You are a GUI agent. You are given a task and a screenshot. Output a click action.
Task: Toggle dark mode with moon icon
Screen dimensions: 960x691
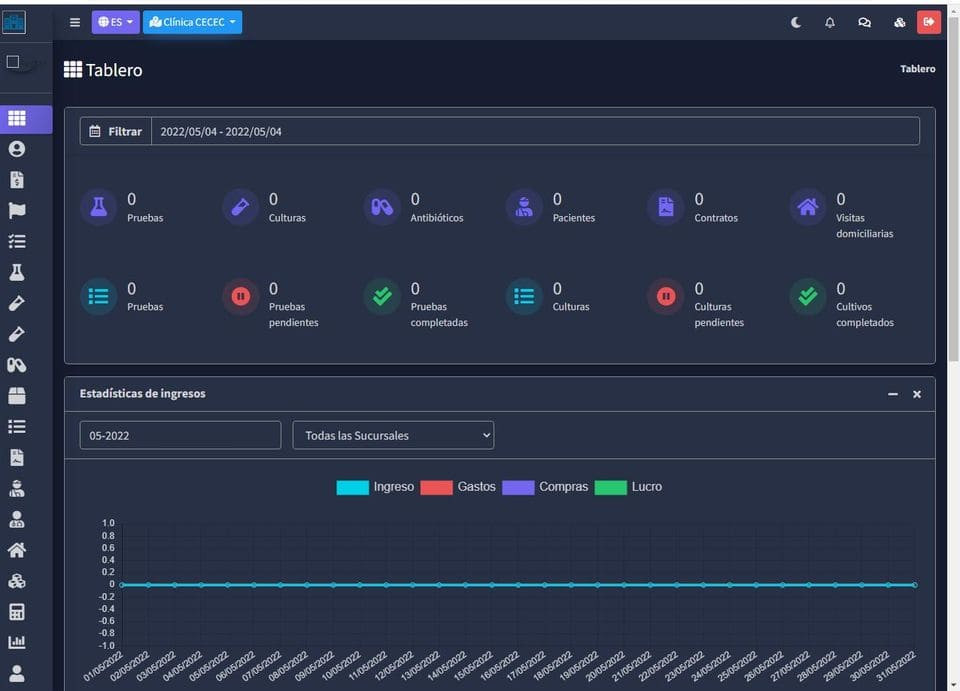(796, 22)
